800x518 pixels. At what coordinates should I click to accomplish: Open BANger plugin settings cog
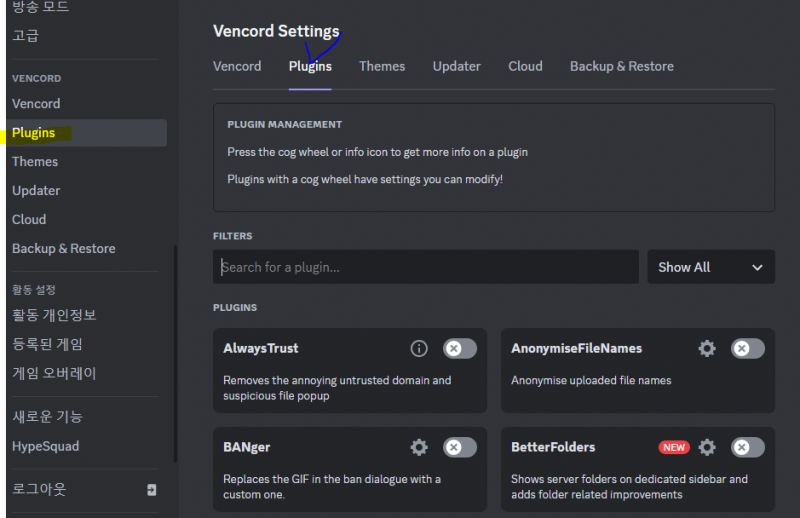(419, 448)
